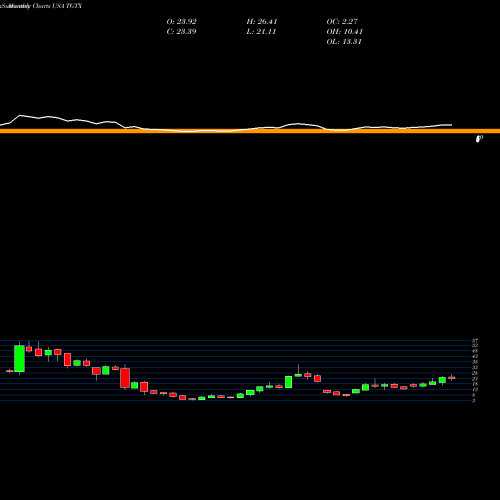Click the lowest price axis label '3'
The height and width of the screenshot is (500, 500).
pos(474,400)
